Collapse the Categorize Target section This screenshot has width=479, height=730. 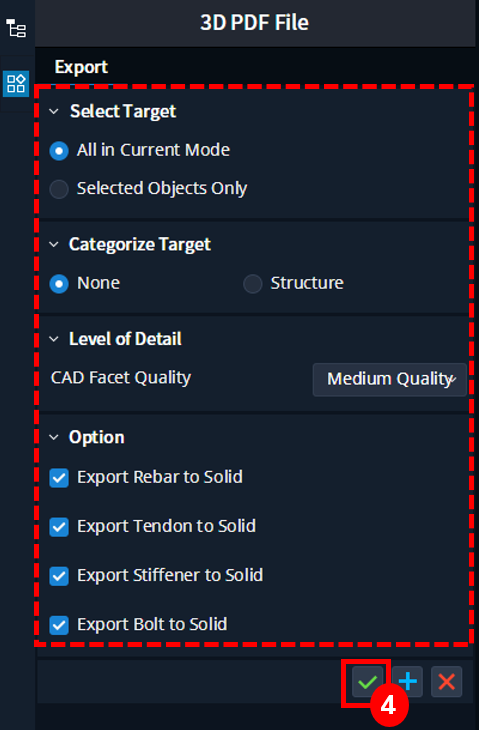(x=54, y=245)
